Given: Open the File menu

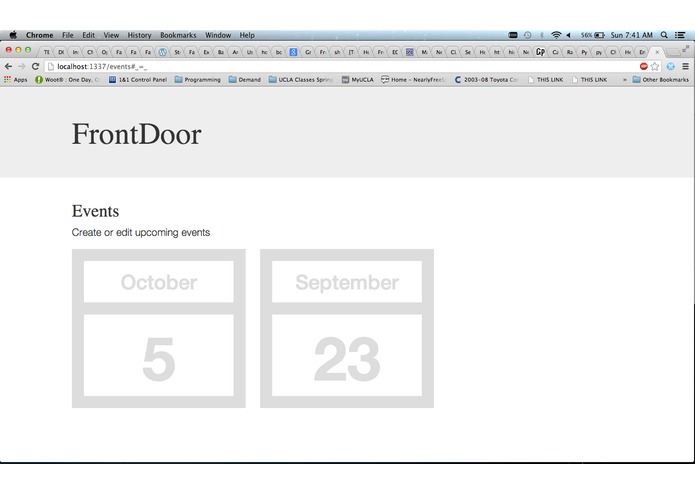Looking at the screenshot, I should (68, 35).
